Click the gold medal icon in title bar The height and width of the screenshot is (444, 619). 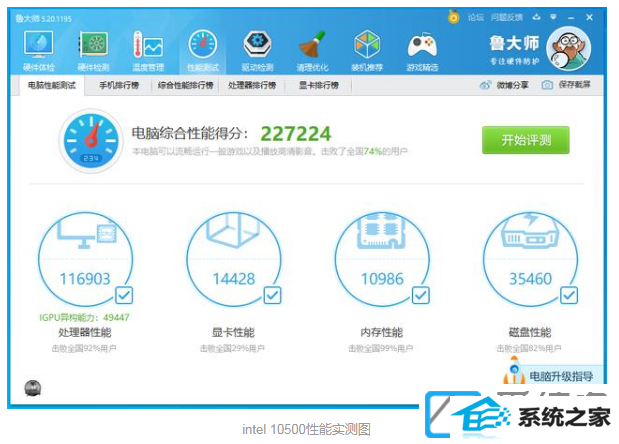click(454, 17)
